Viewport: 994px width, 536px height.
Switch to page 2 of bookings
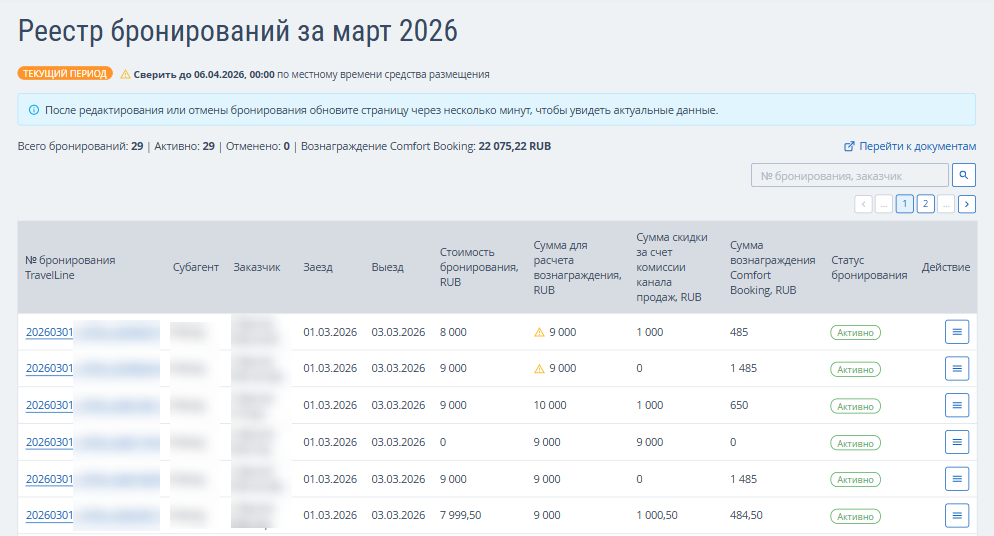(x=926, y=204)
